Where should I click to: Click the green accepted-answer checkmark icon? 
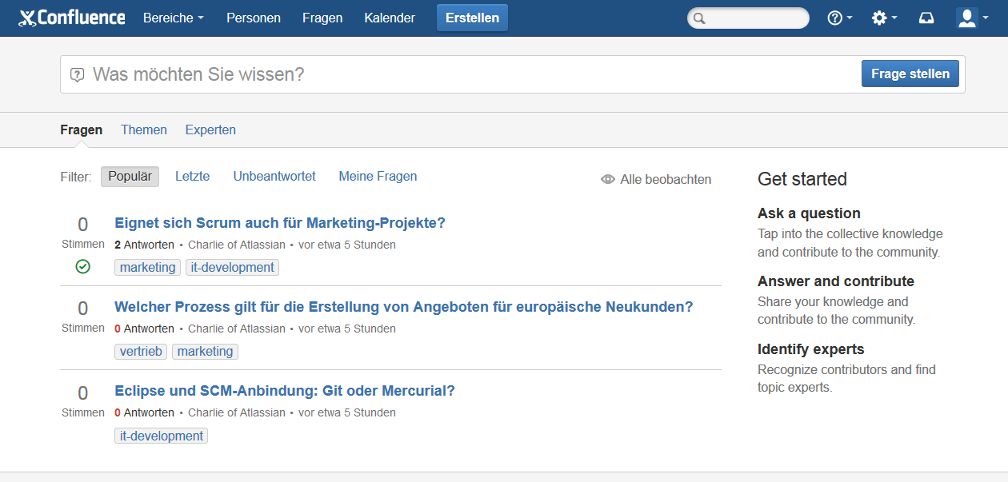pos(83,267)
